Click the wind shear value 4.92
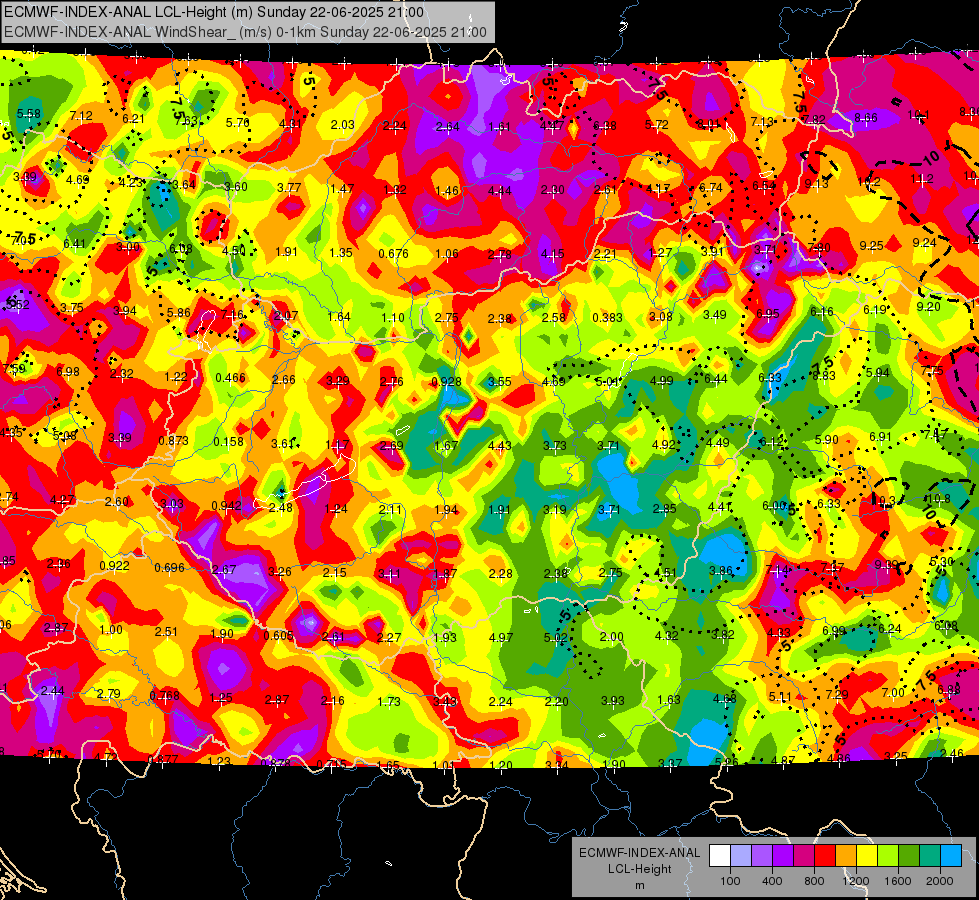979x900 pixels. pyautogui.click(x=664, y=445)
